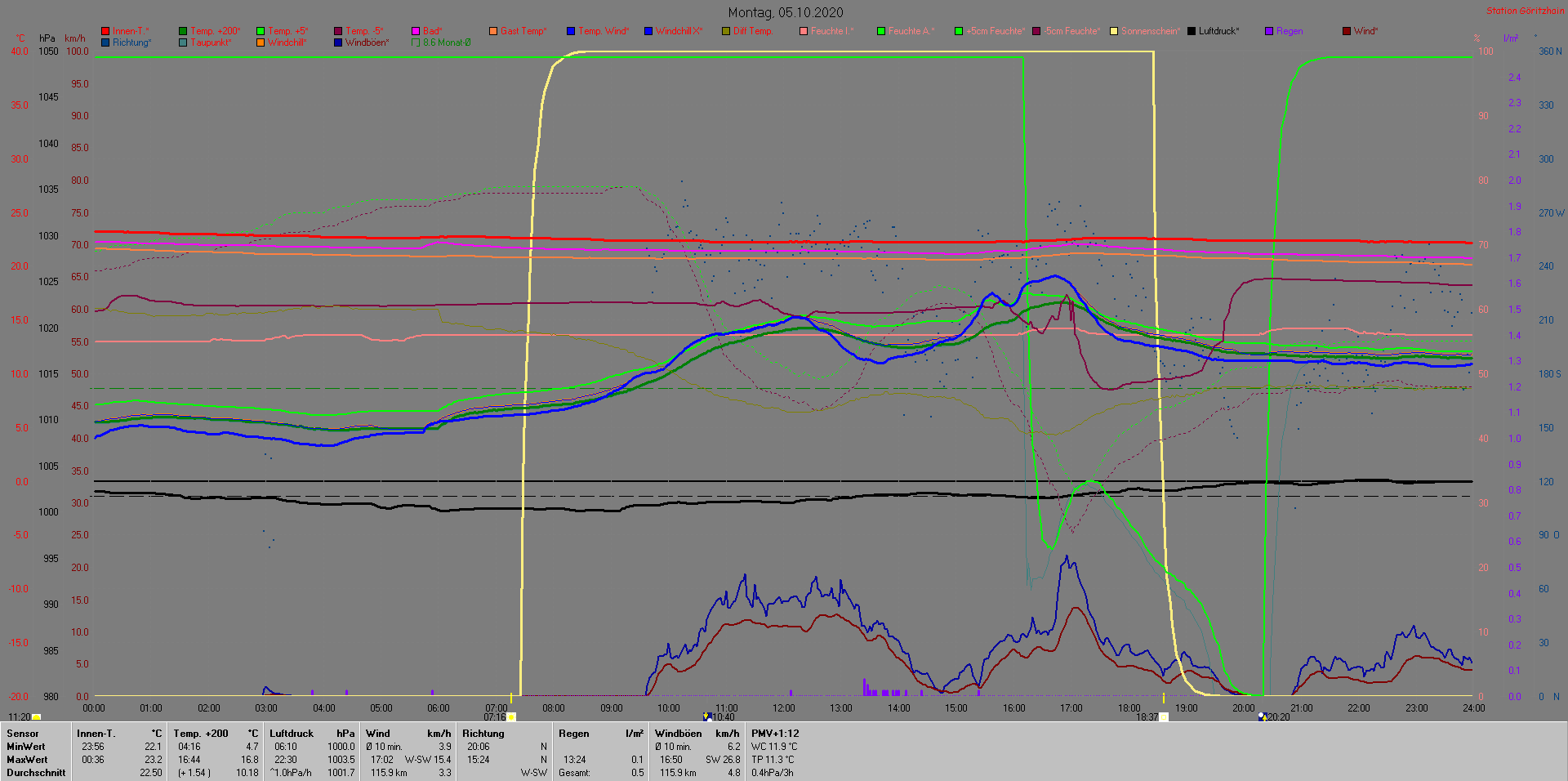Toggle the 8.6 Monat-Ø legend checkbox
This screenshot has height=781, width=1568.
coord(416,42)
